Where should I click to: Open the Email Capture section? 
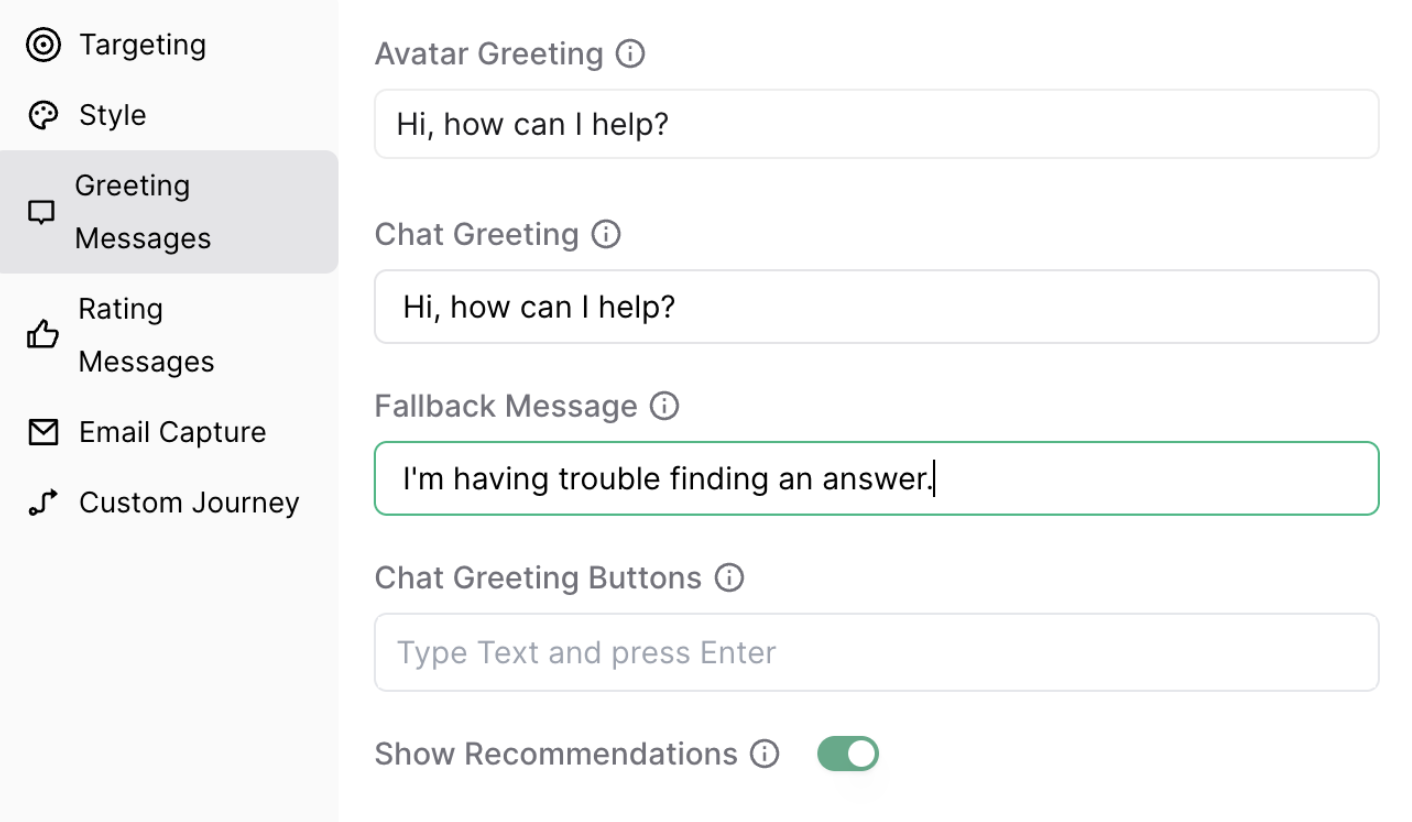click(x=172, y=432)
